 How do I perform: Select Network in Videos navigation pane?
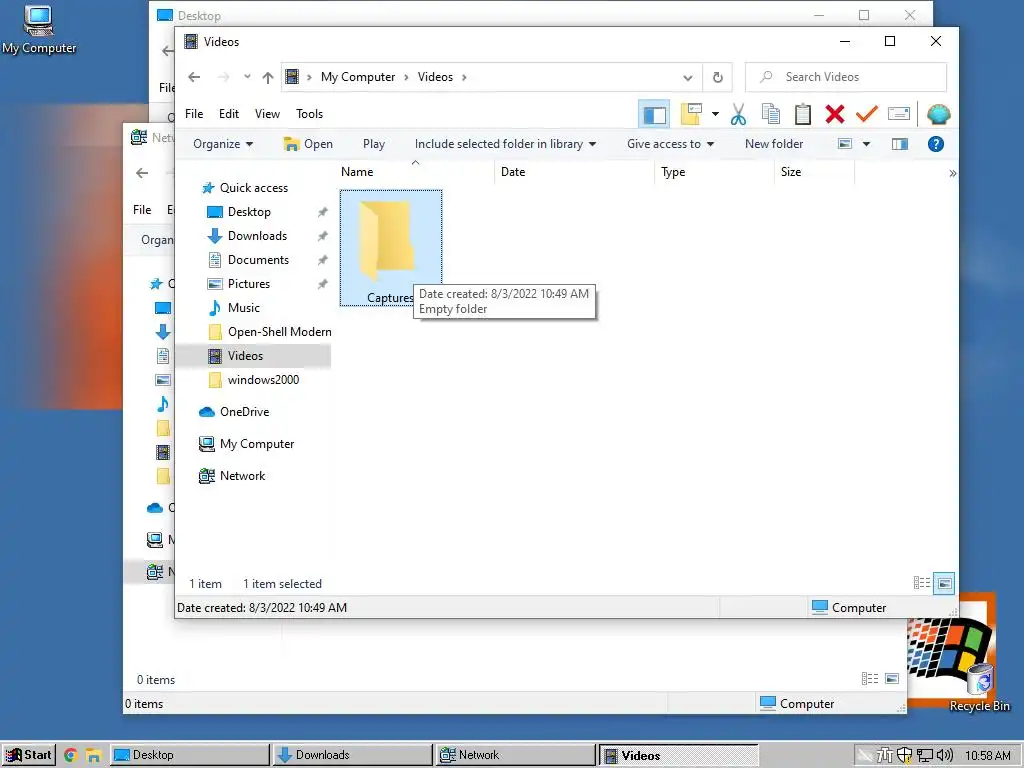pos(242,476)
